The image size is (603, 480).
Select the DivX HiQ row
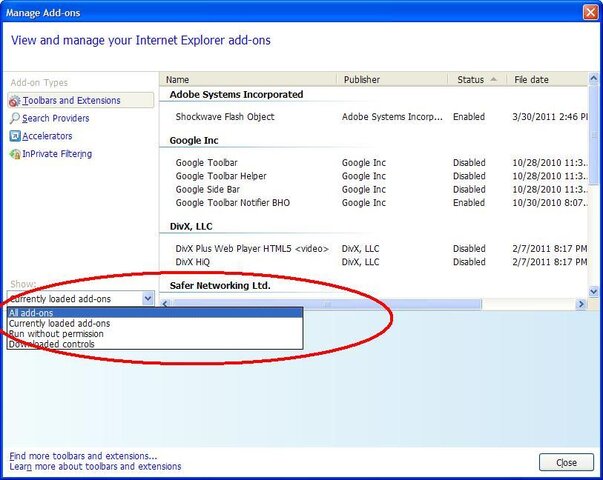click(x=374, y=262)
